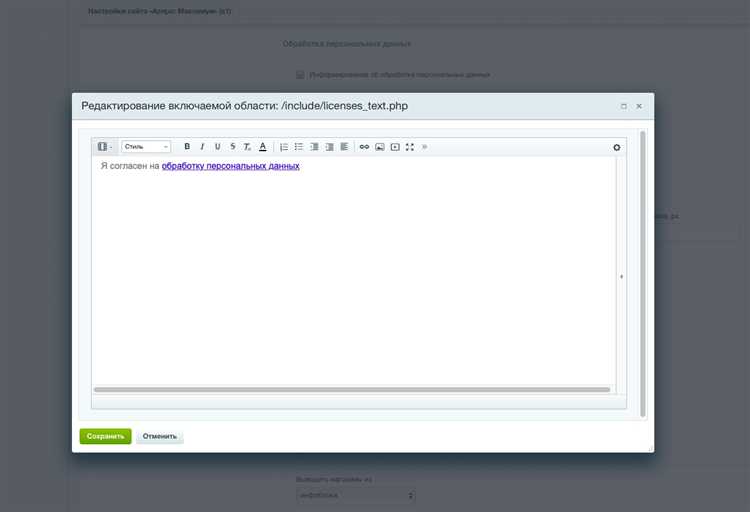Image resolution: width=750 pixels, height=512 pixels.
Task: Insert an image into the editor
Action: [380, 147]
